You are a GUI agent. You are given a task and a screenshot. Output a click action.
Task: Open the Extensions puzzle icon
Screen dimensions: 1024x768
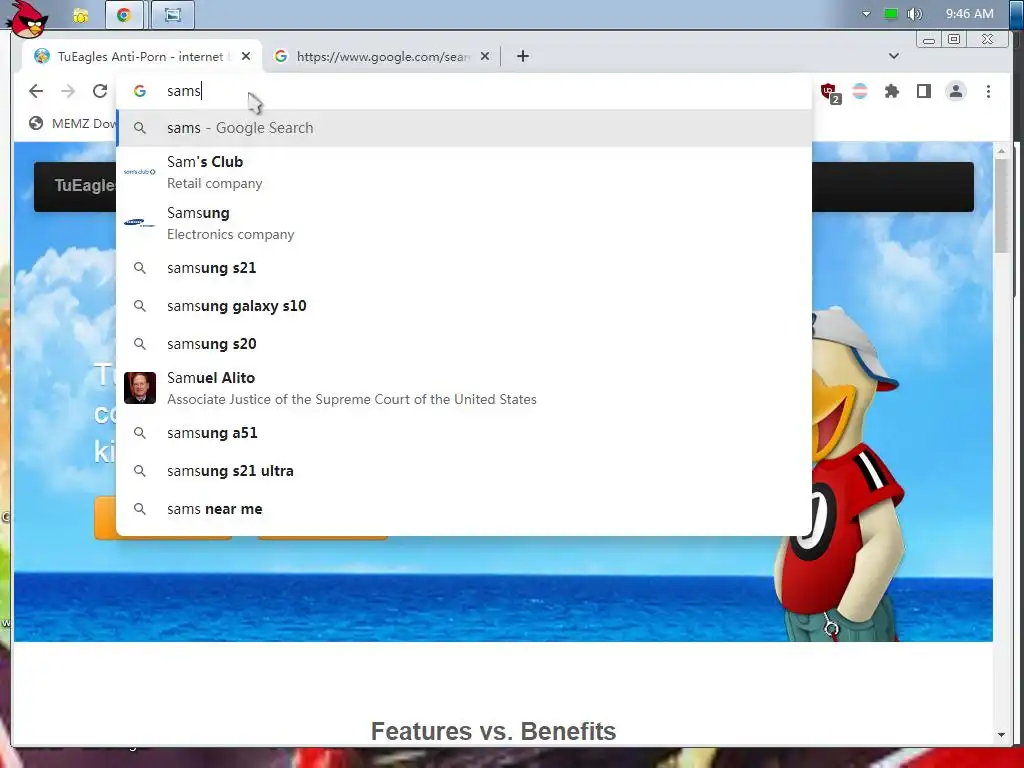tap(891, 91)
